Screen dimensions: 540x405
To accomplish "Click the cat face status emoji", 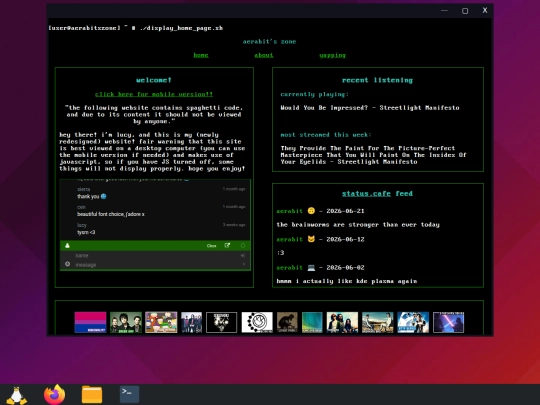I will [x=311, y=239].
